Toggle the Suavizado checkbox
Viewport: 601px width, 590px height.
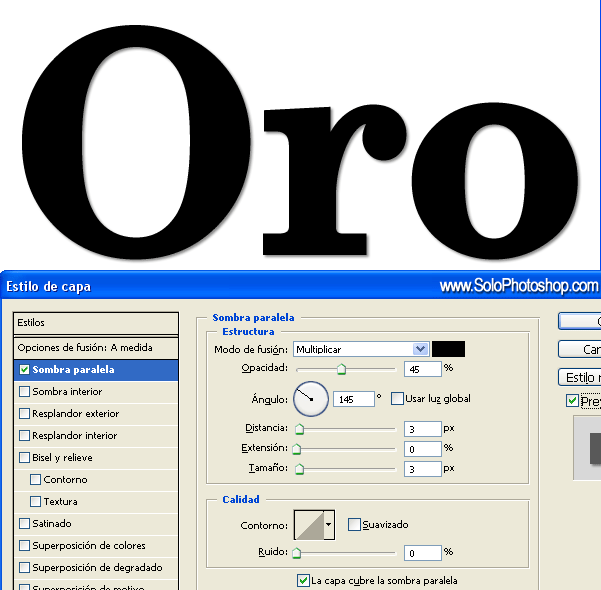tap(354, 524)
